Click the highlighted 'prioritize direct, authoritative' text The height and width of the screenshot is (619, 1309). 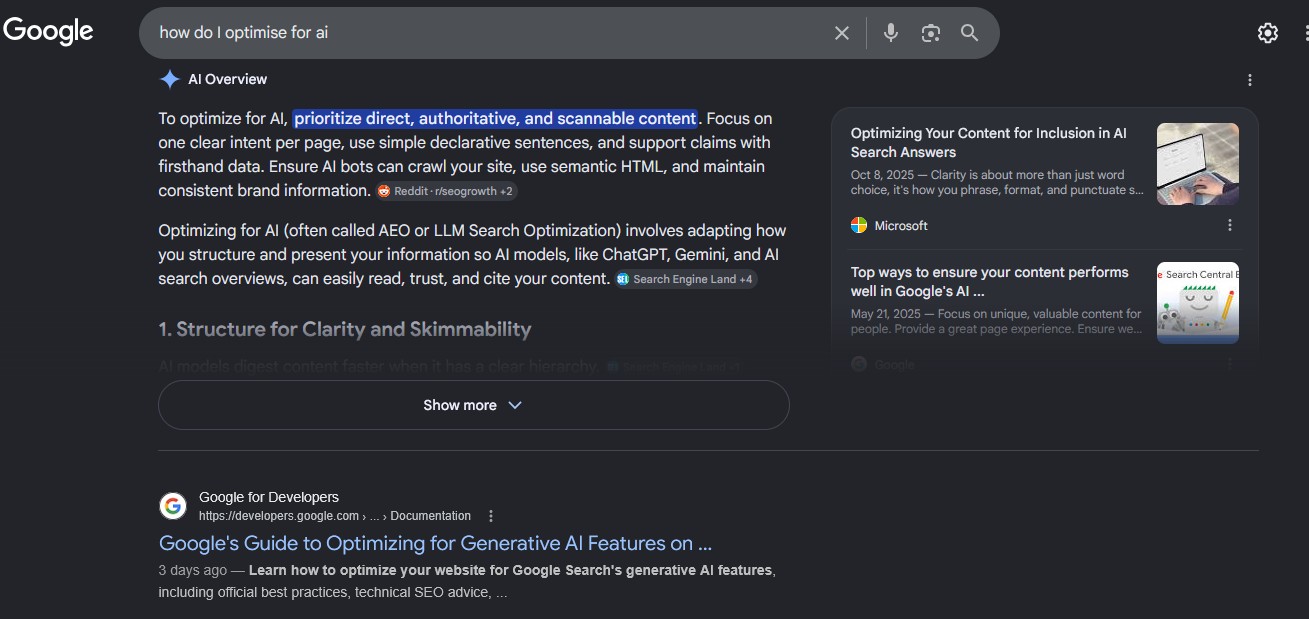pyautogui.click(x=495, y=118)
